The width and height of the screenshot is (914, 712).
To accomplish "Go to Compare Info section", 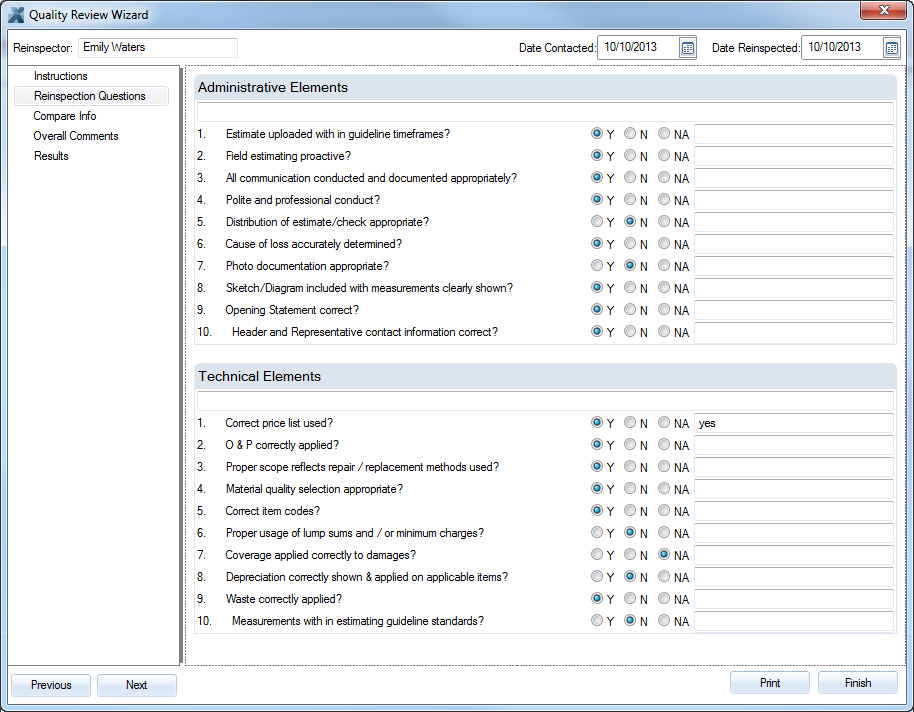I will 65,116.
